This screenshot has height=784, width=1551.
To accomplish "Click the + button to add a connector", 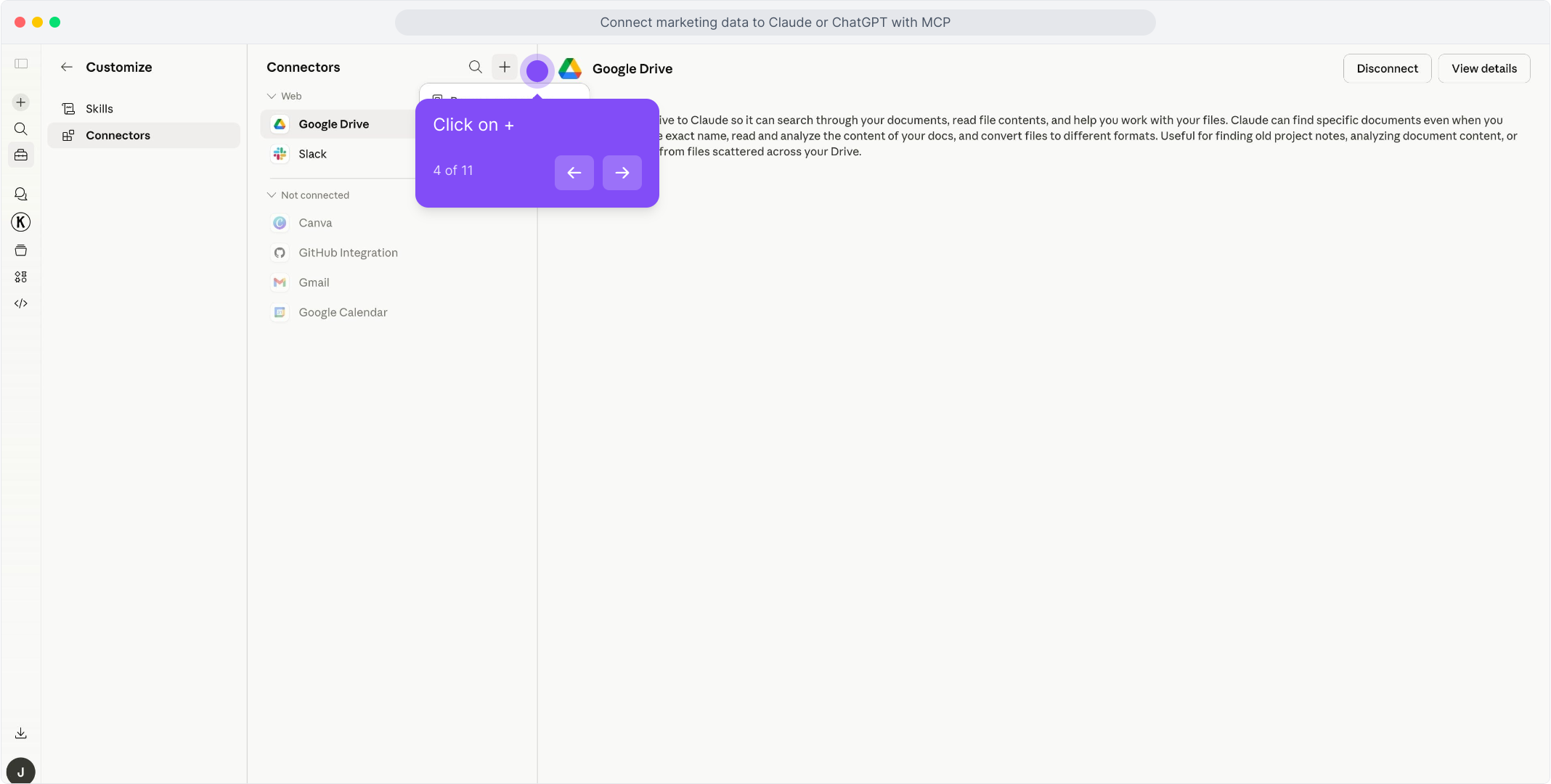I will [504, 67].
